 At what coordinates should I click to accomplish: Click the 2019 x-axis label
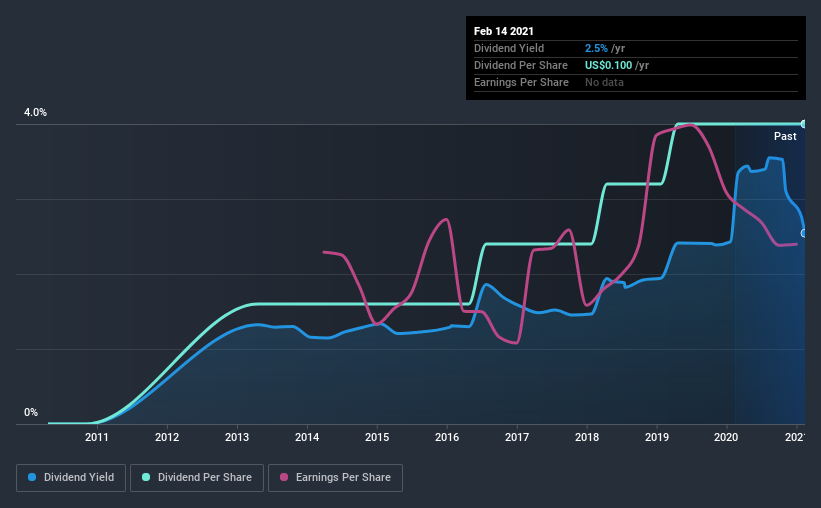pyautogui.click(x=657, y=437)
